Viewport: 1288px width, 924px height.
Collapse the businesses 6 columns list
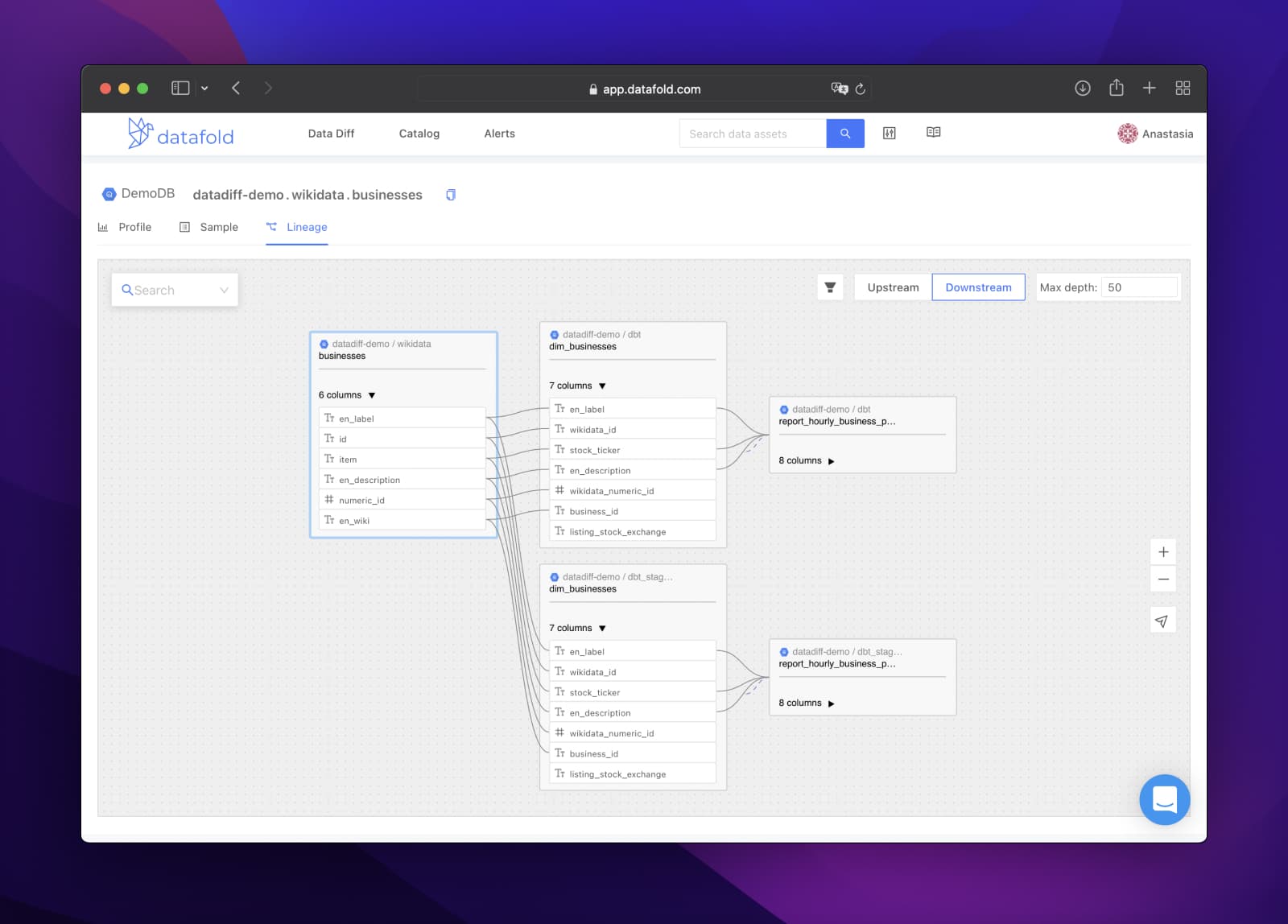point(372,395)
